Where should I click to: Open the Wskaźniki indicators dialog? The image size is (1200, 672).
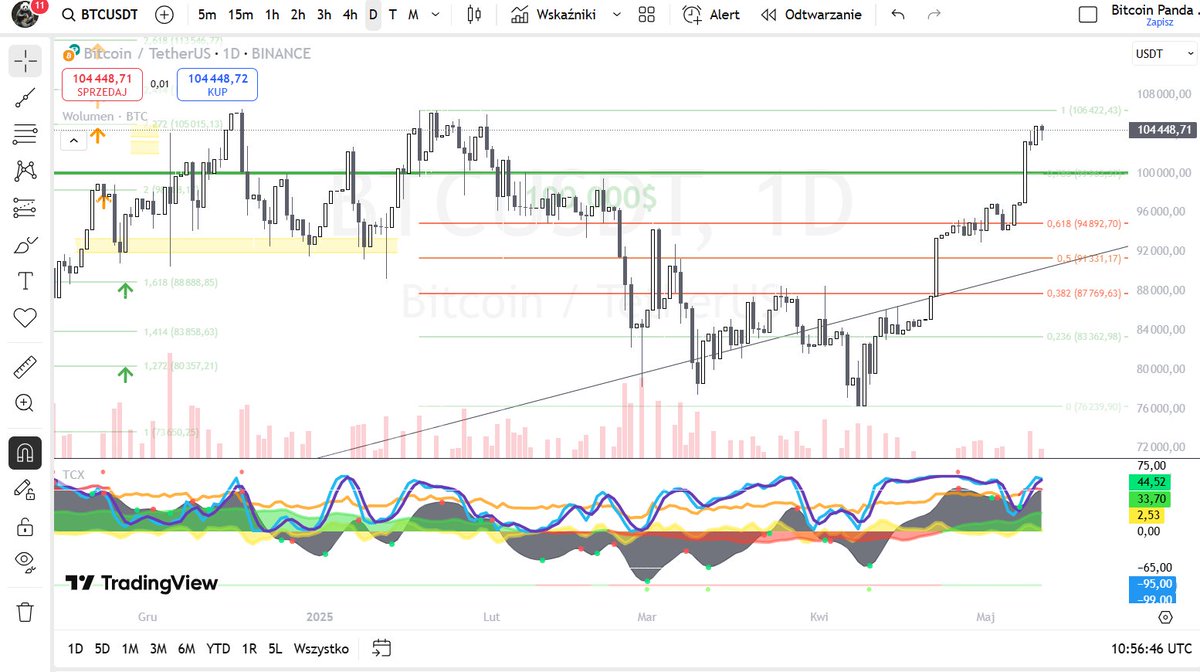click(555, 15)
